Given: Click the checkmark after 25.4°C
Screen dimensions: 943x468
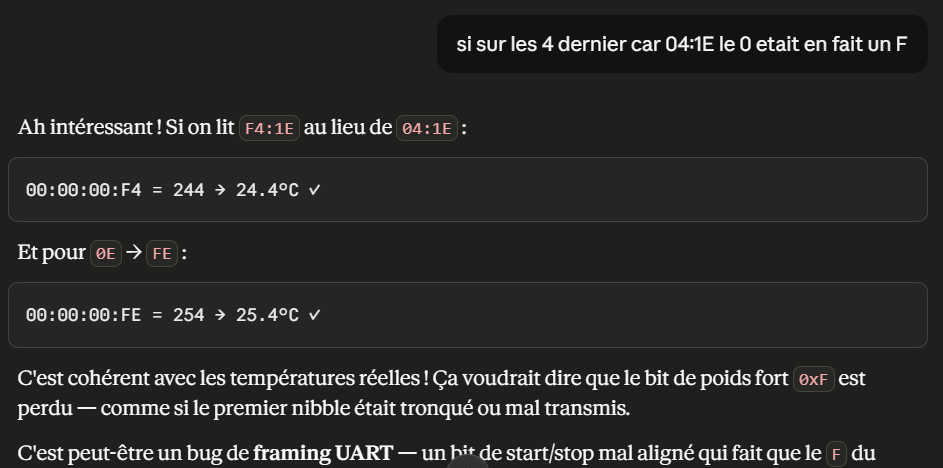Looking at the screenshot, I should coord(315,315).
